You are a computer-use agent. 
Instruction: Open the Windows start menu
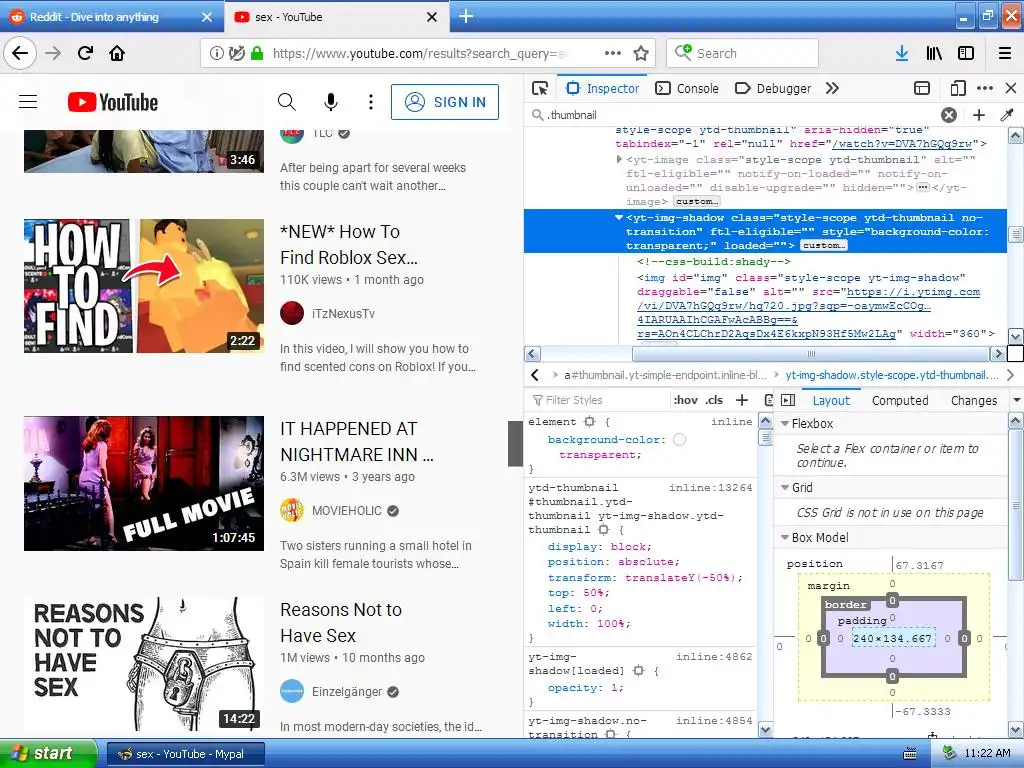click(x=48, y=754)
